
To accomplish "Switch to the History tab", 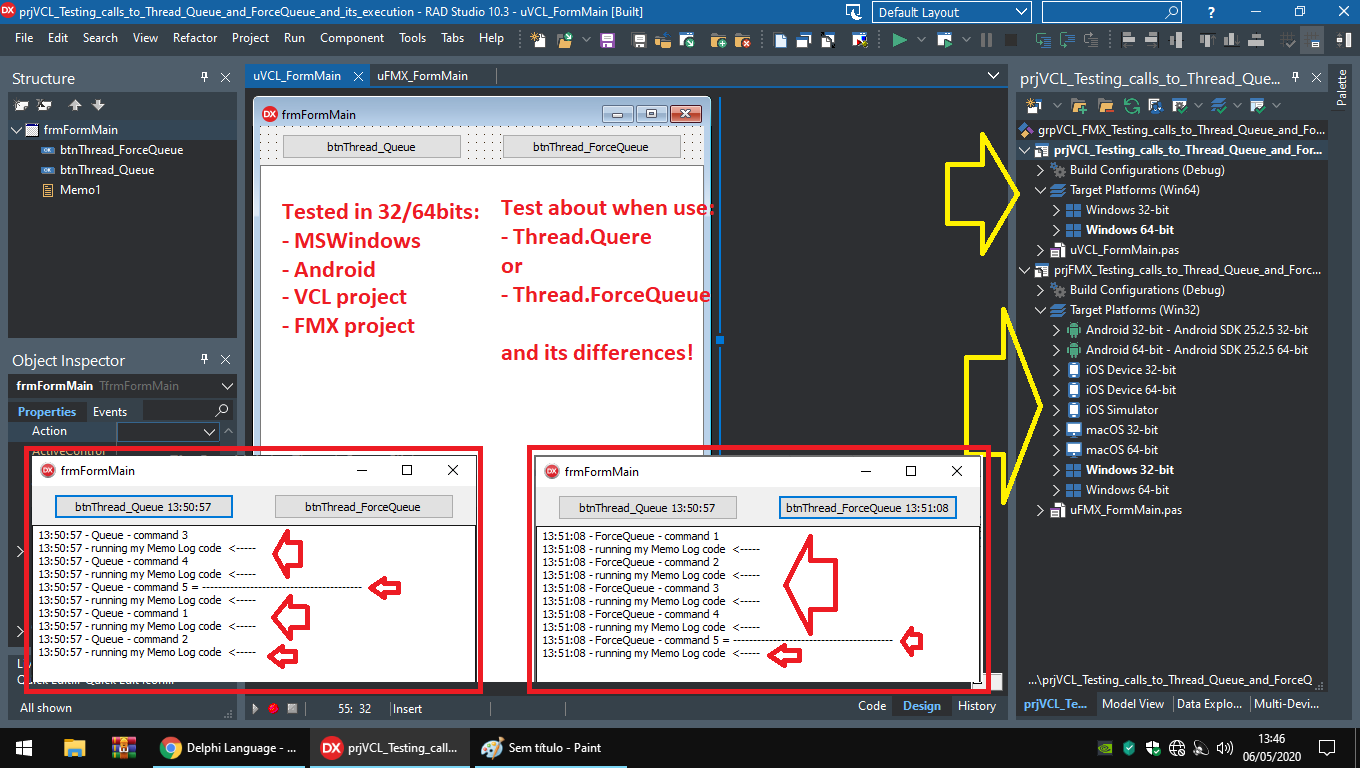I will [x=976, y=706].
